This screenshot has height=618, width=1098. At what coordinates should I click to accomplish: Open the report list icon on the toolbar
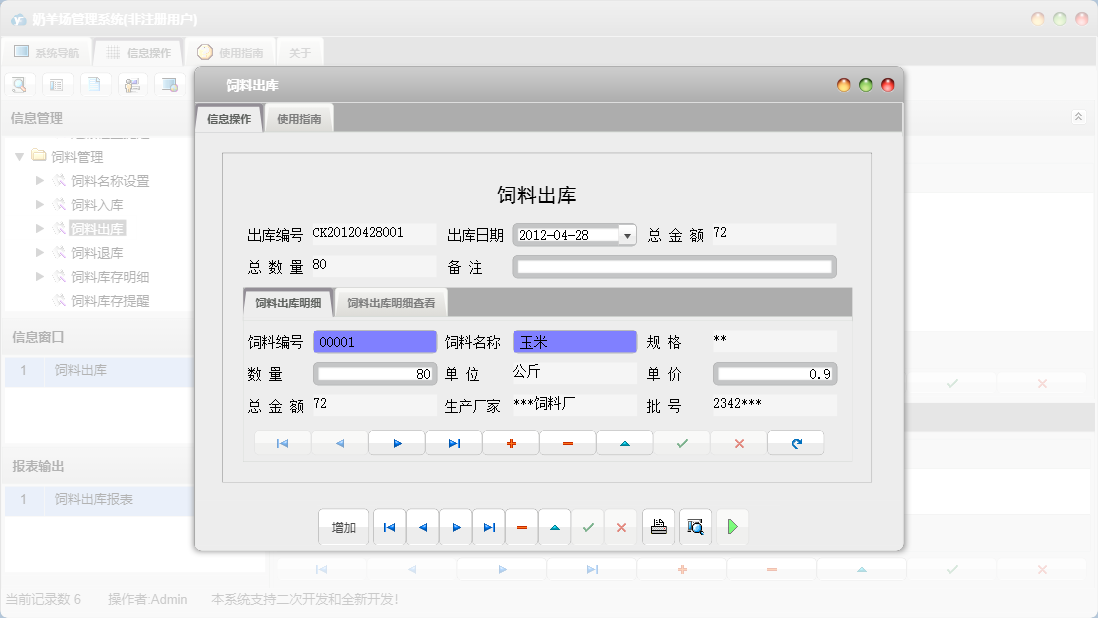click(x=57, y=84)
